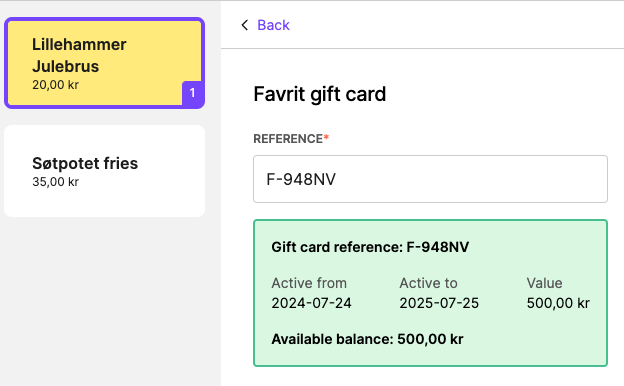The width and height of the screenshot is (624, 386).
Task: Focus the Reference input field
Action: (430, 179)
